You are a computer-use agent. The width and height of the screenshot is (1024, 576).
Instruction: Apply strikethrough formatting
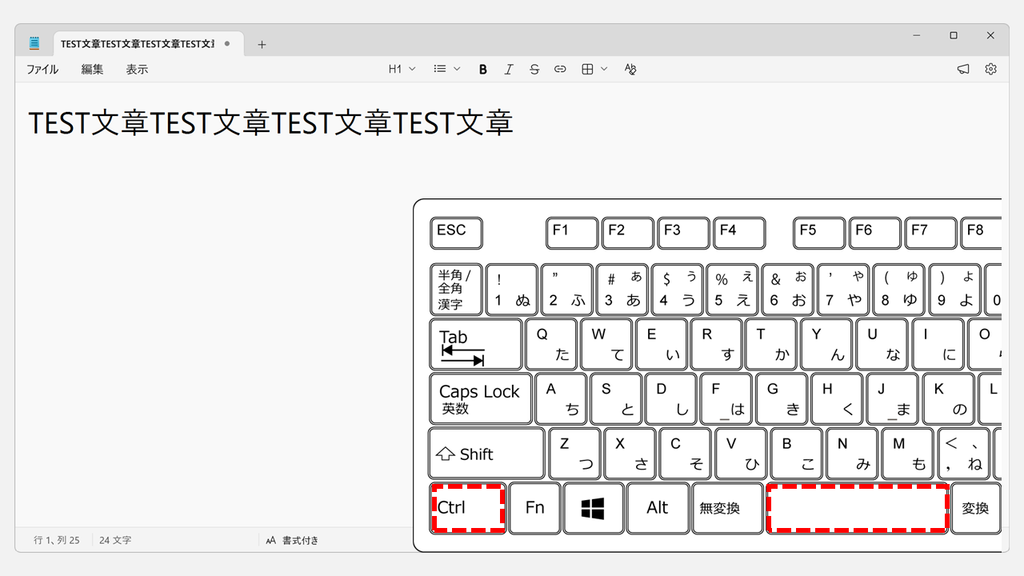tap(534, 69)
